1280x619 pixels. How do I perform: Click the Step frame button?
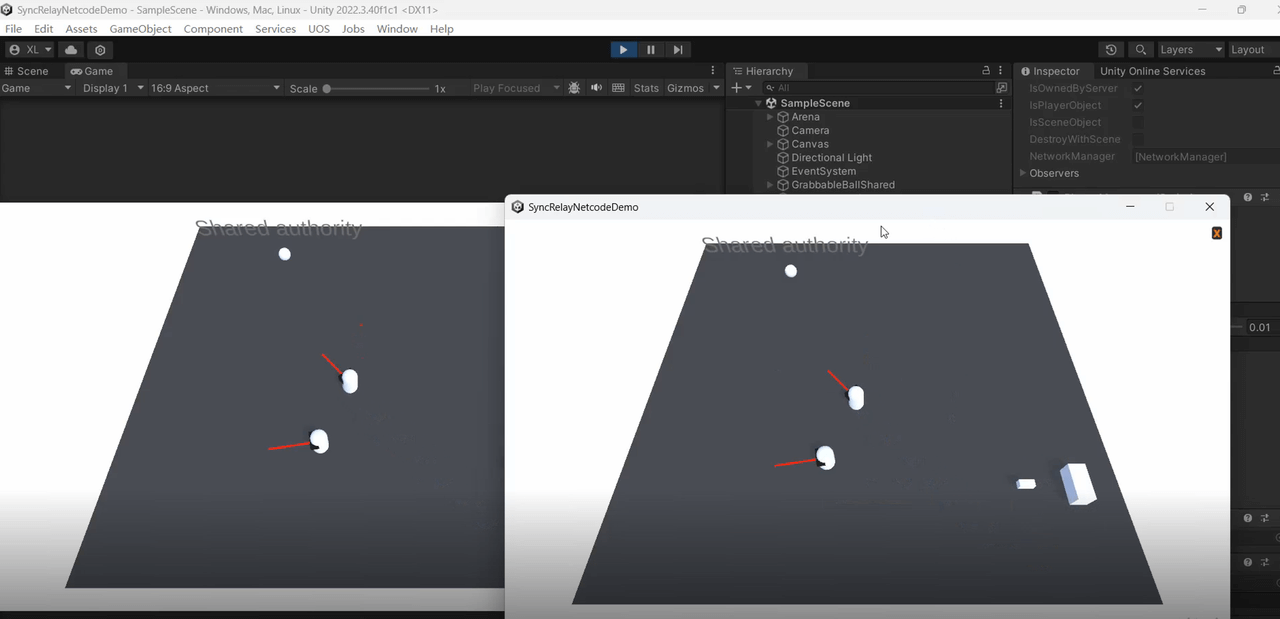678,50
